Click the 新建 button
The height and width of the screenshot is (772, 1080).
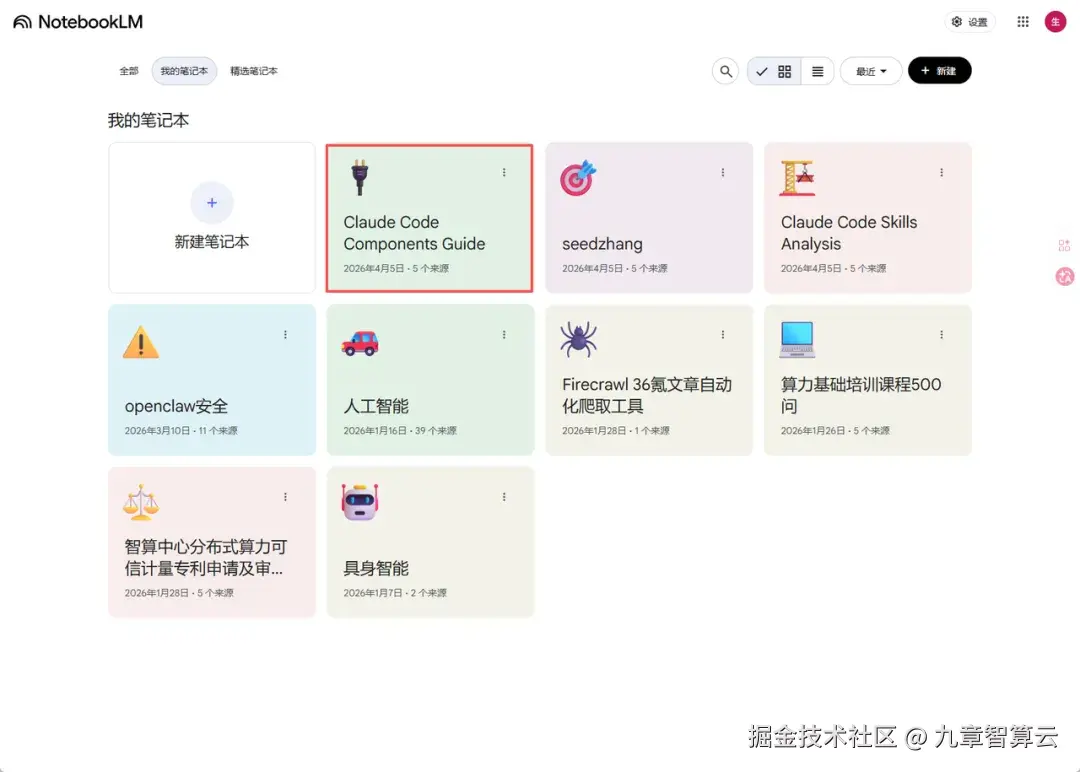click(939, 71)
